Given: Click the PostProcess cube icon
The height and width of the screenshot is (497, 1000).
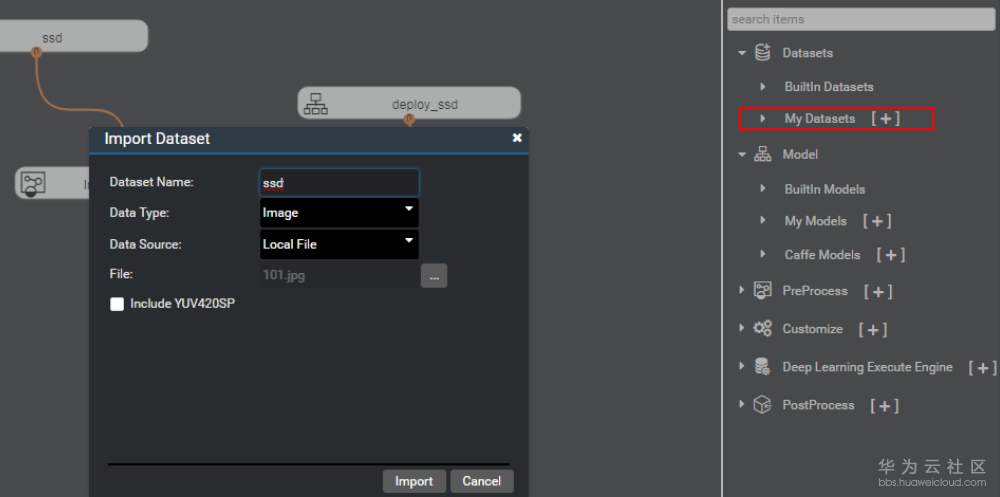Looking at the screenshot, I should [x=762, y=404].
